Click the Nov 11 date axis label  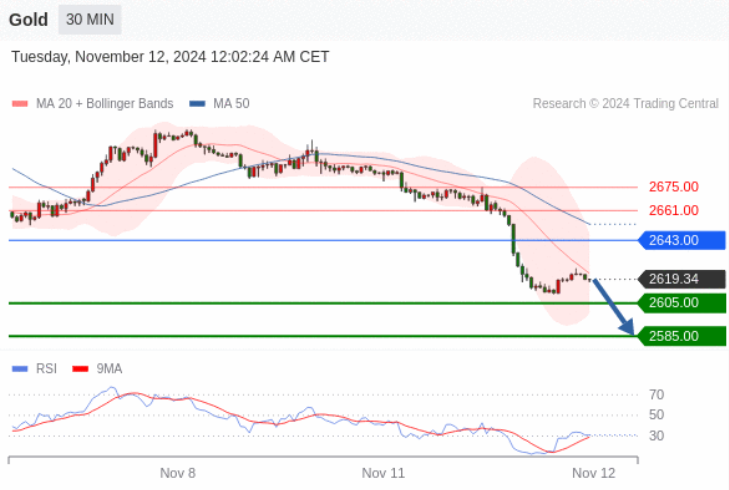click(383, 473)
